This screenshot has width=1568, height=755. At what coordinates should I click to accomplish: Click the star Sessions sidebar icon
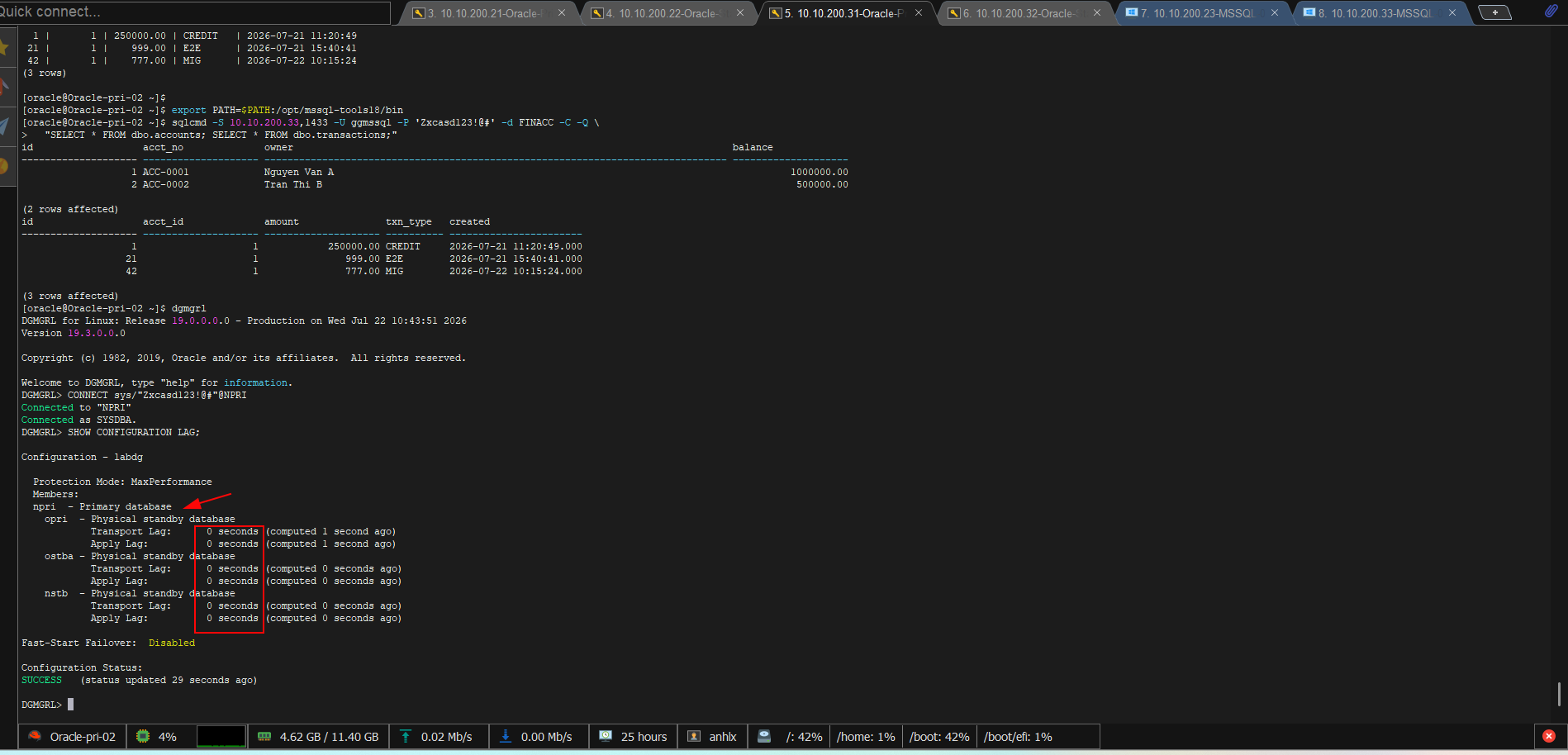5,48
